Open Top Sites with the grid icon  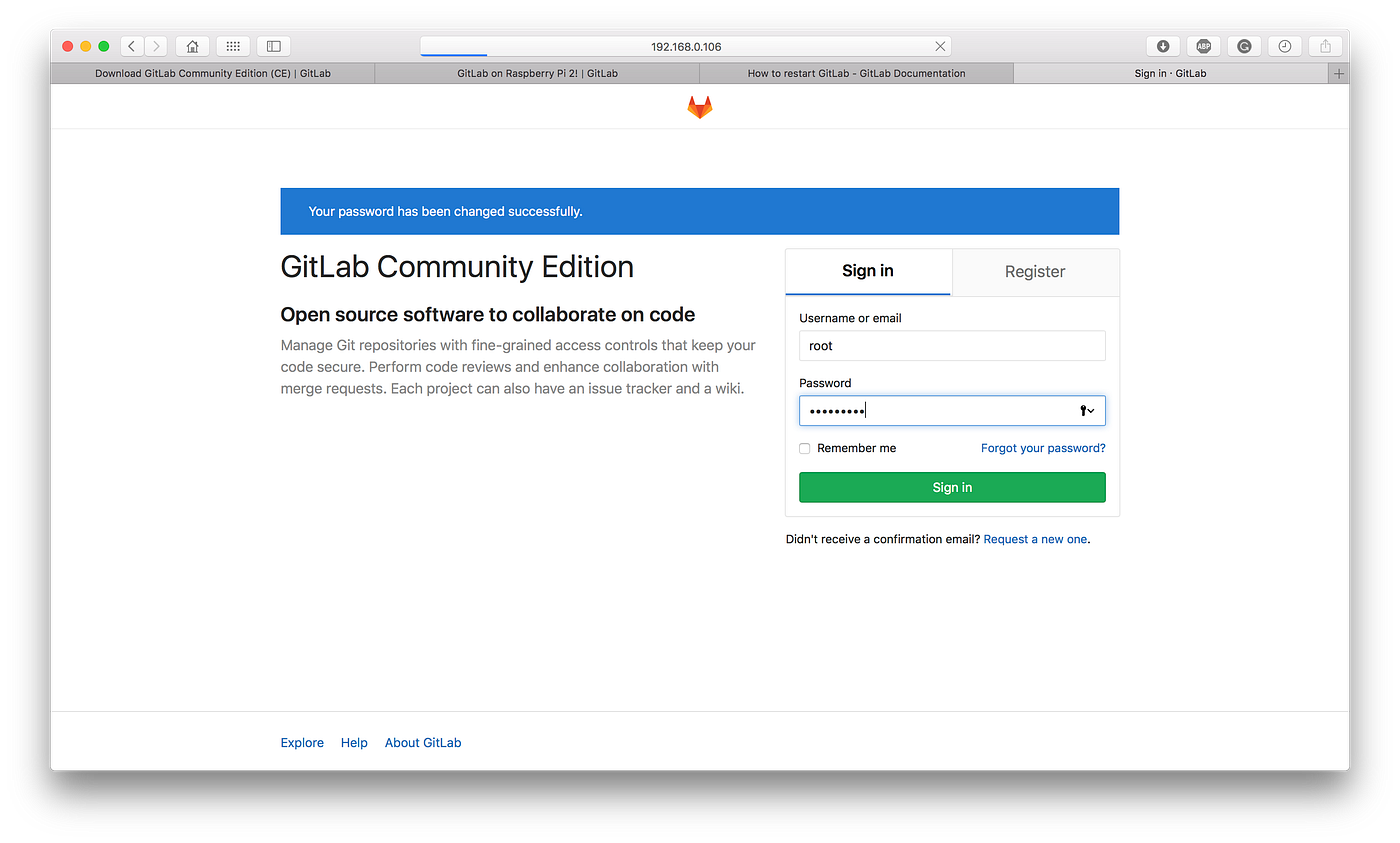233,46
